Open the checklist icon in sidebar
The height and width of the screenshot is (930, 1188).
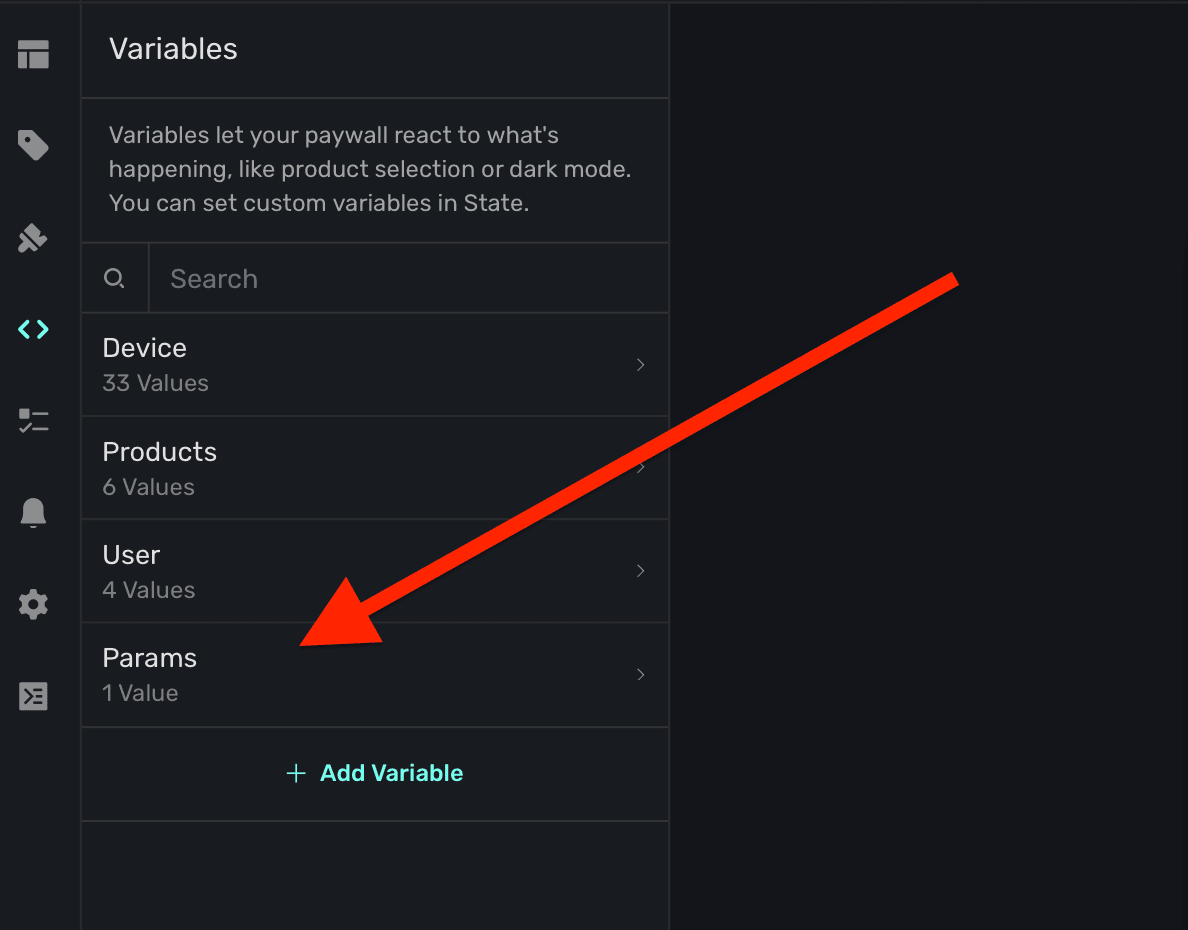33,421
